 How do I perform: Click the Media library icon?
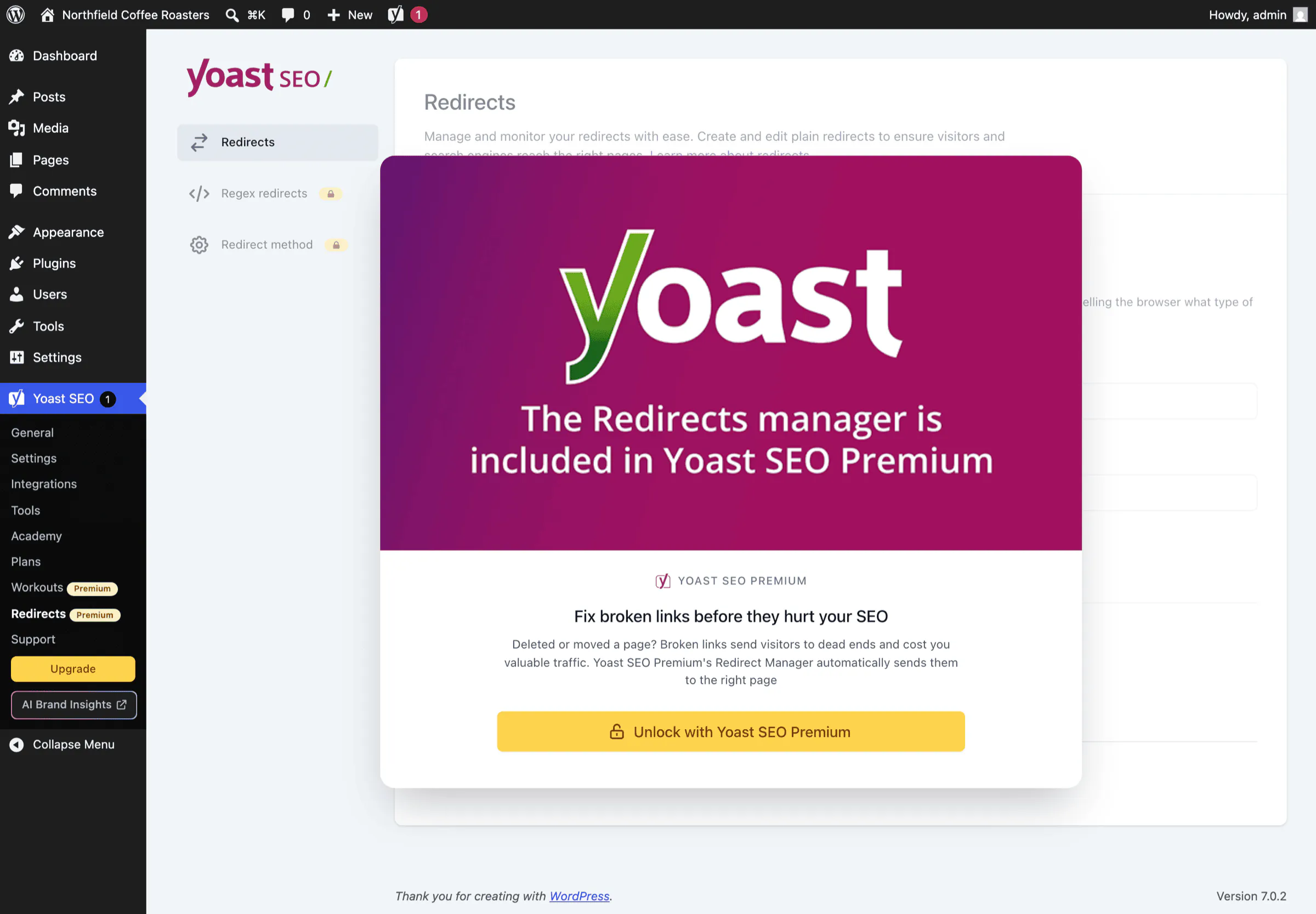pyautogui.click(x=16, y=128)
